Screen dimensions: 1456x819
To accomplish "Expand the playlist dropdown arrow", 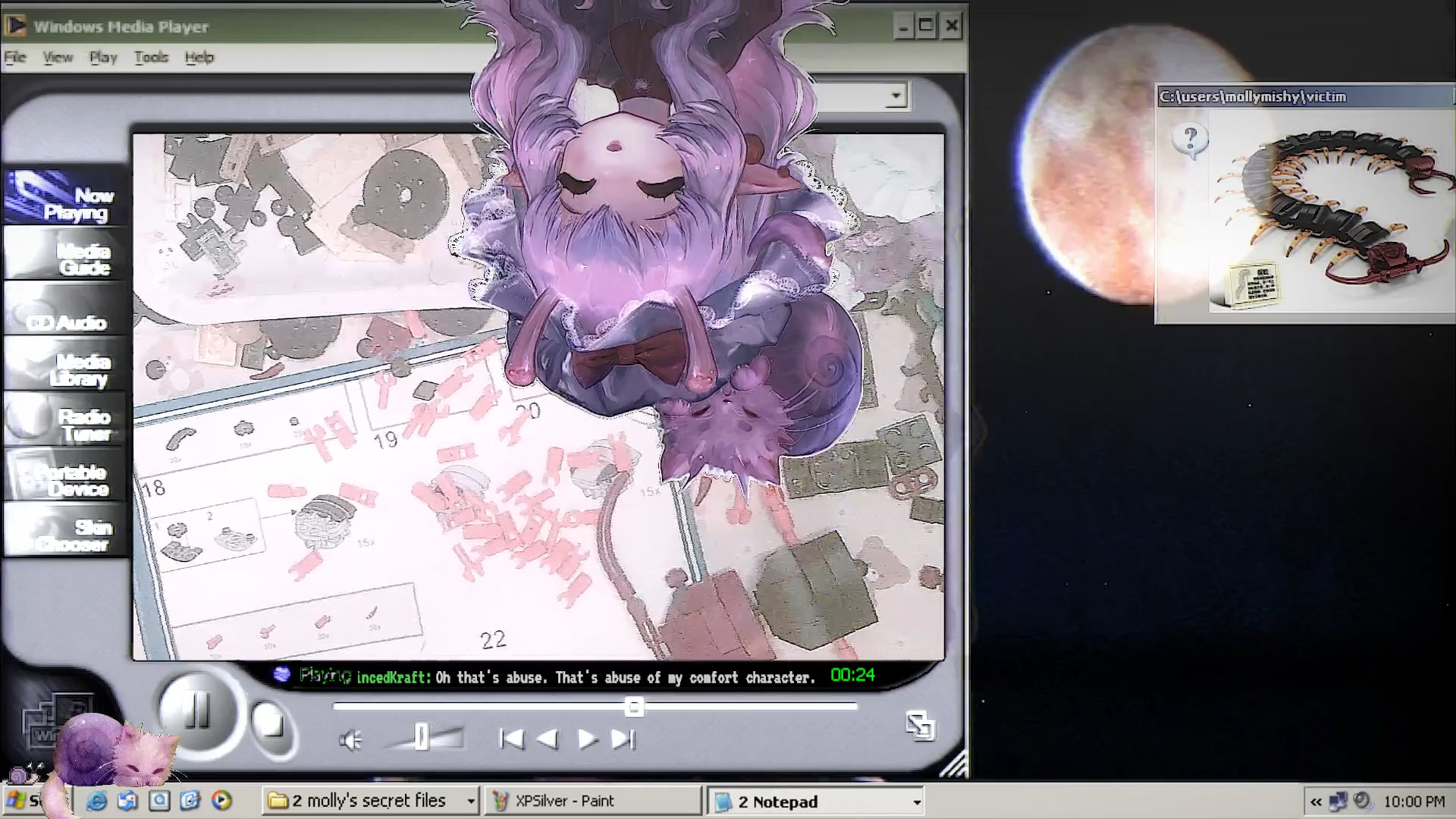I will [896, 96].
